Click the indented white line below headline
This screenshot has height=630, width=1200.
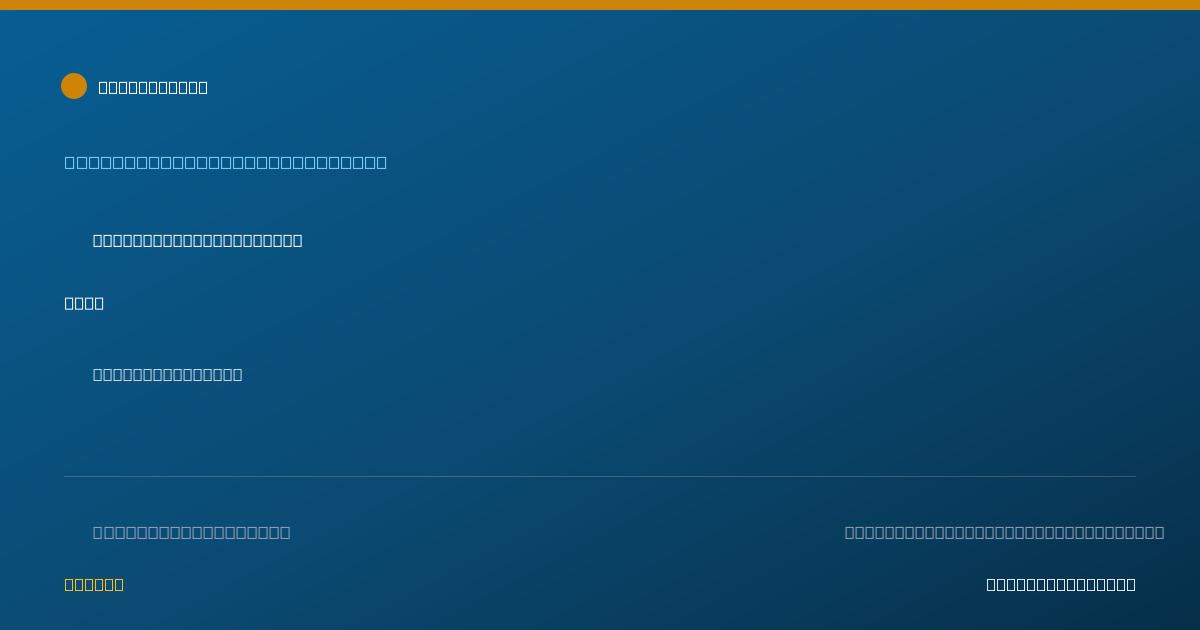(x=198, y=240)
